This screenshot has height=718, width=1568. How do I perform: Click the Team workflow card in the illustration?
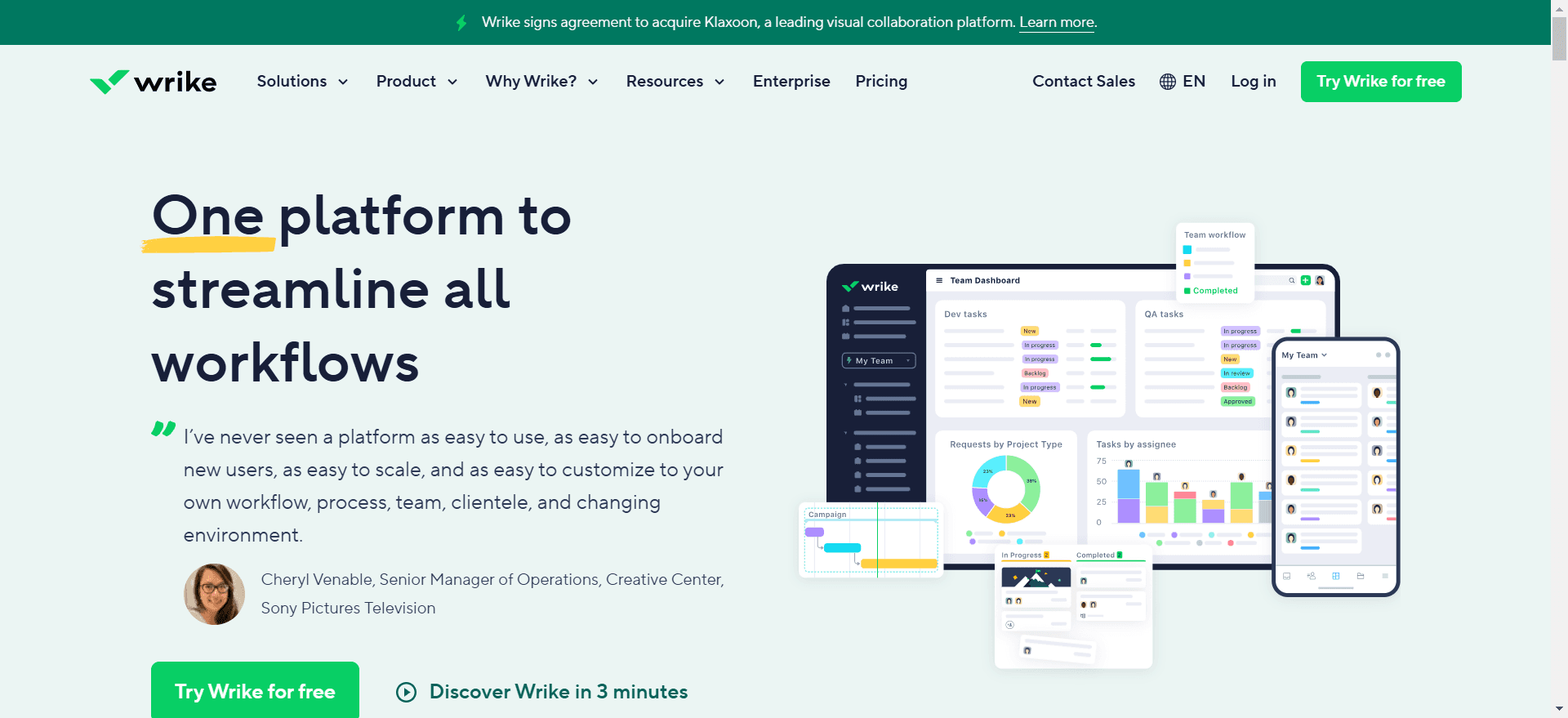click(x=1215, y=262)
